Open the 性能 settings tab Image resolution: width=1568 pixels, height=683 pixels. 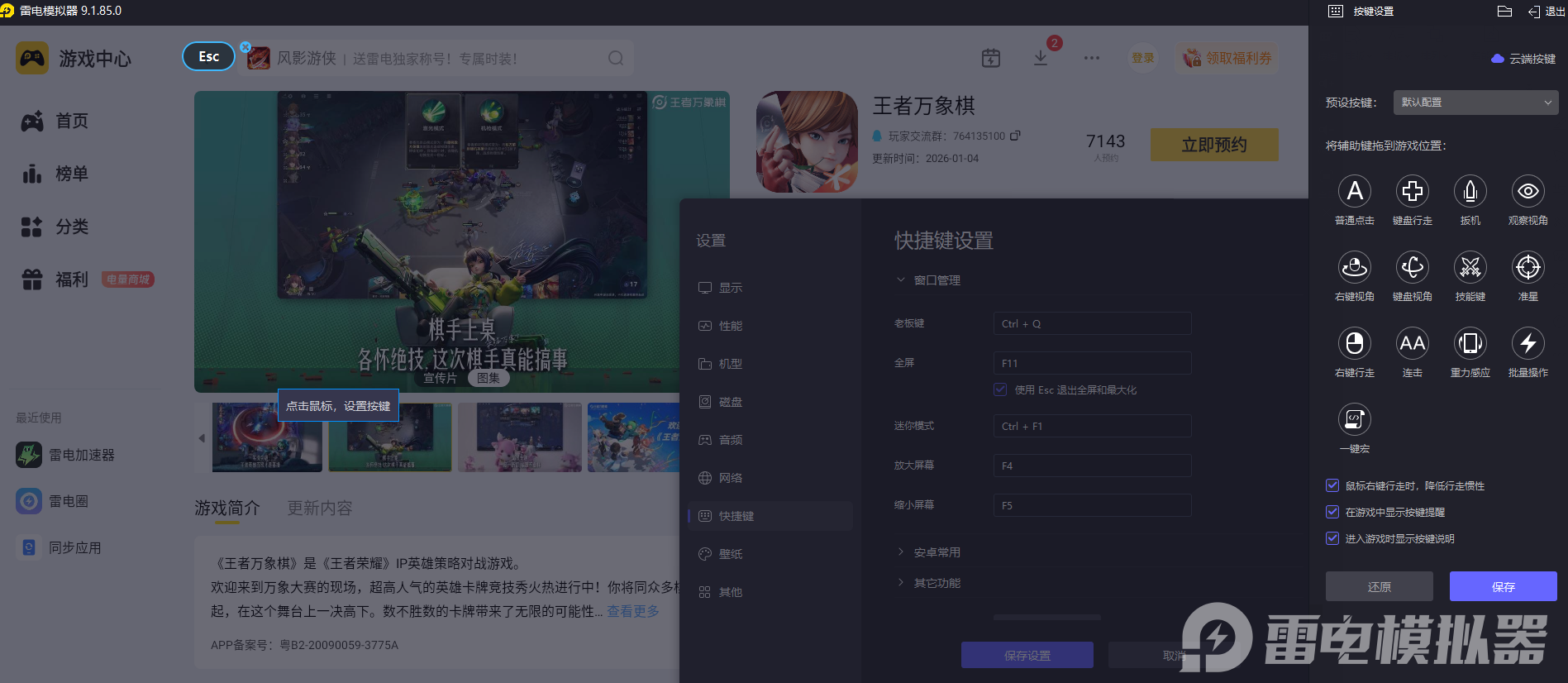pyautogui.click(x=770, y=326)
